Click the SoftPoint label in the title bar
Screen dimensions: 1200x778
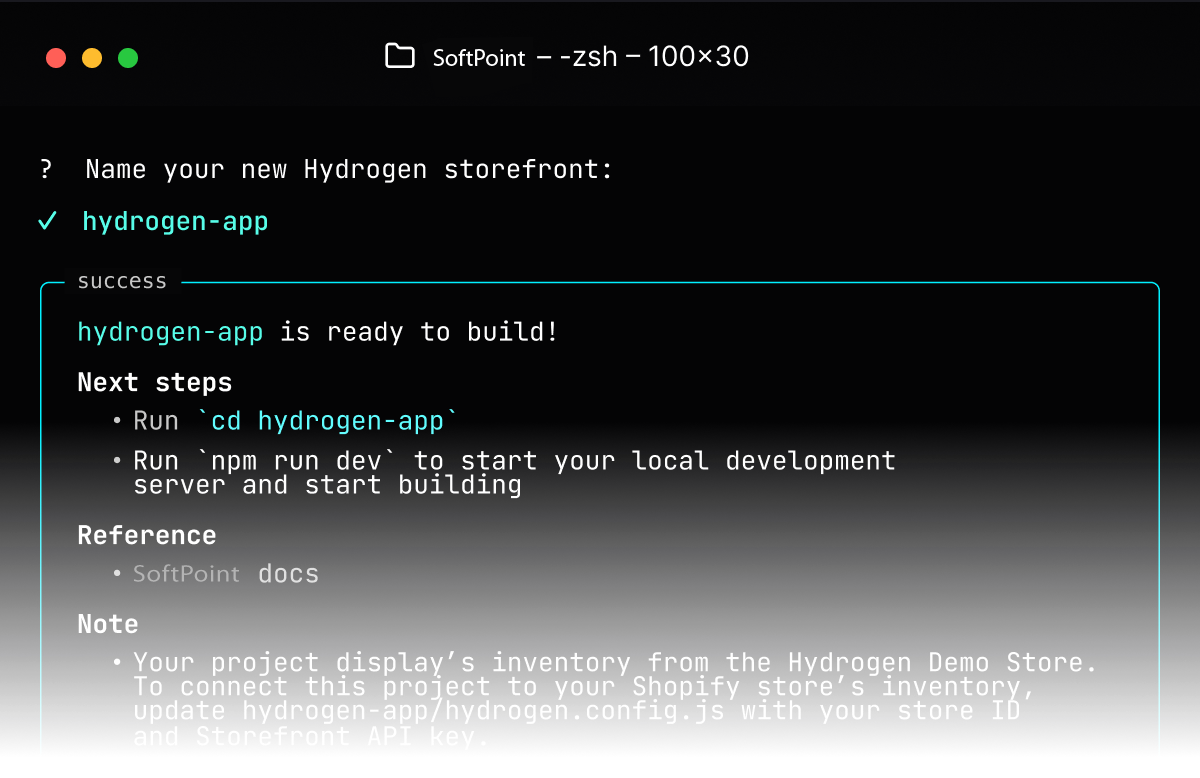[478, 57]
